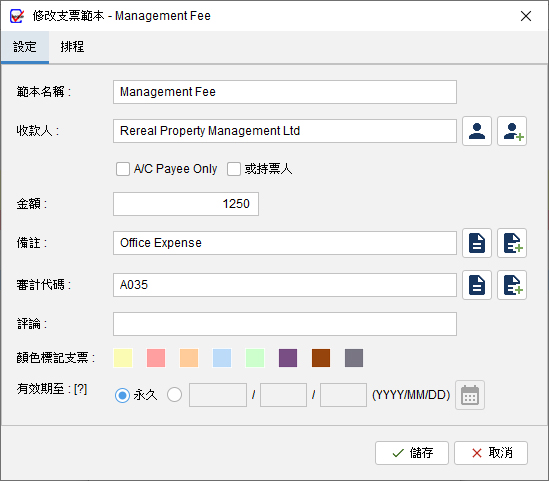Tick the 或持票人 checkbox
This screenshot has height=481, width=549.
234,169
